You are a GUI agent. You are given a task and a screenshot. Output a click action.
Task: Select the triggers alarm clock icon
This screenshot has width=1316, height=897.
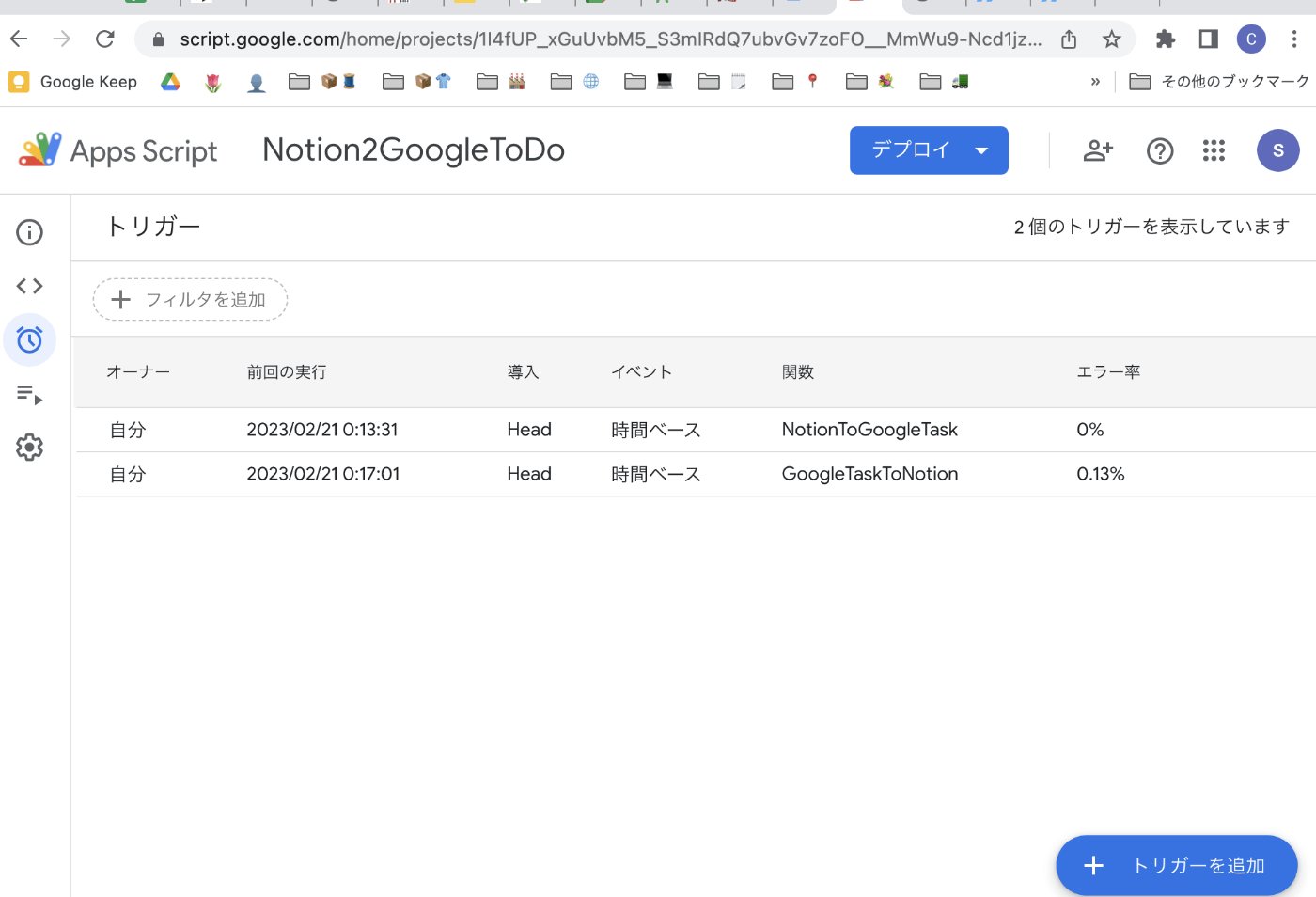pyautogui.click(x=29, y=339)
